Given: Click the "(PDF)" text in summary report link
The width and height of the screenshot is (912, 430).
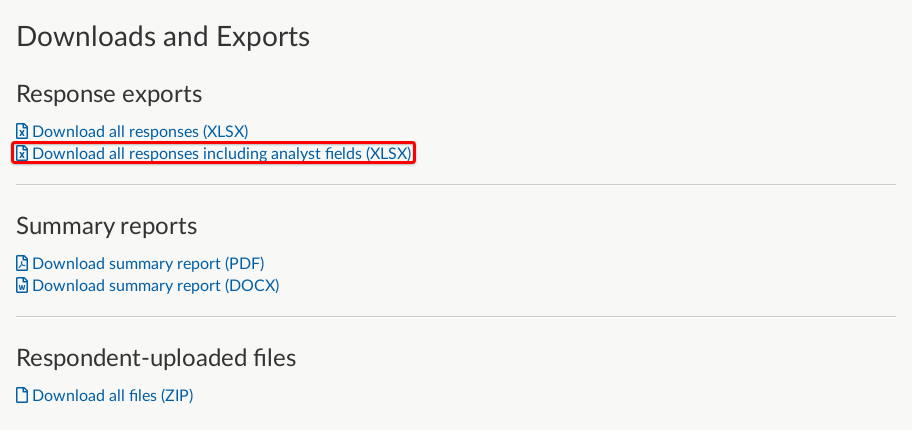Looking at the screenshot, I should 244,264.
